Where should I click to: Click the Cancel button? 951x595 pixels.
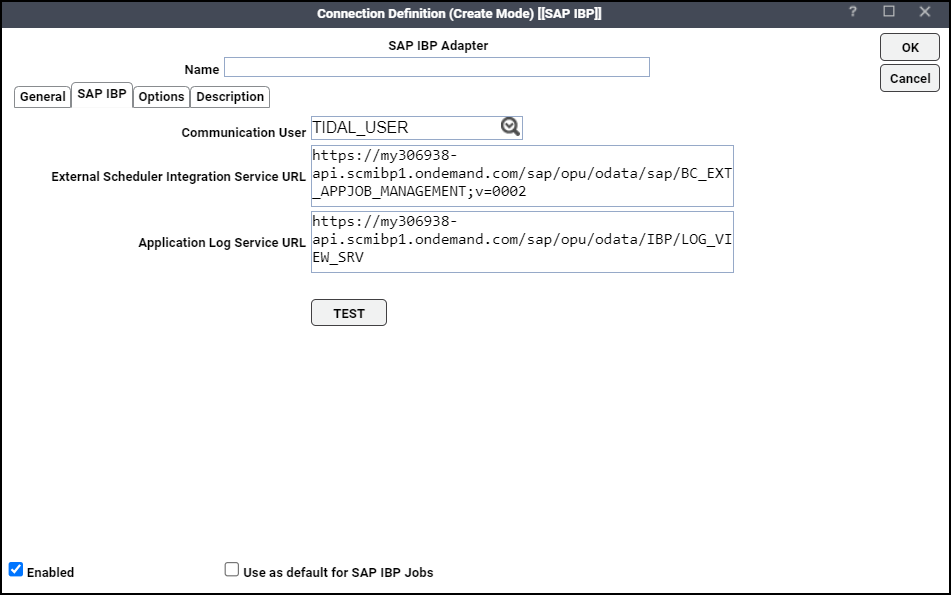pos(910,78)
